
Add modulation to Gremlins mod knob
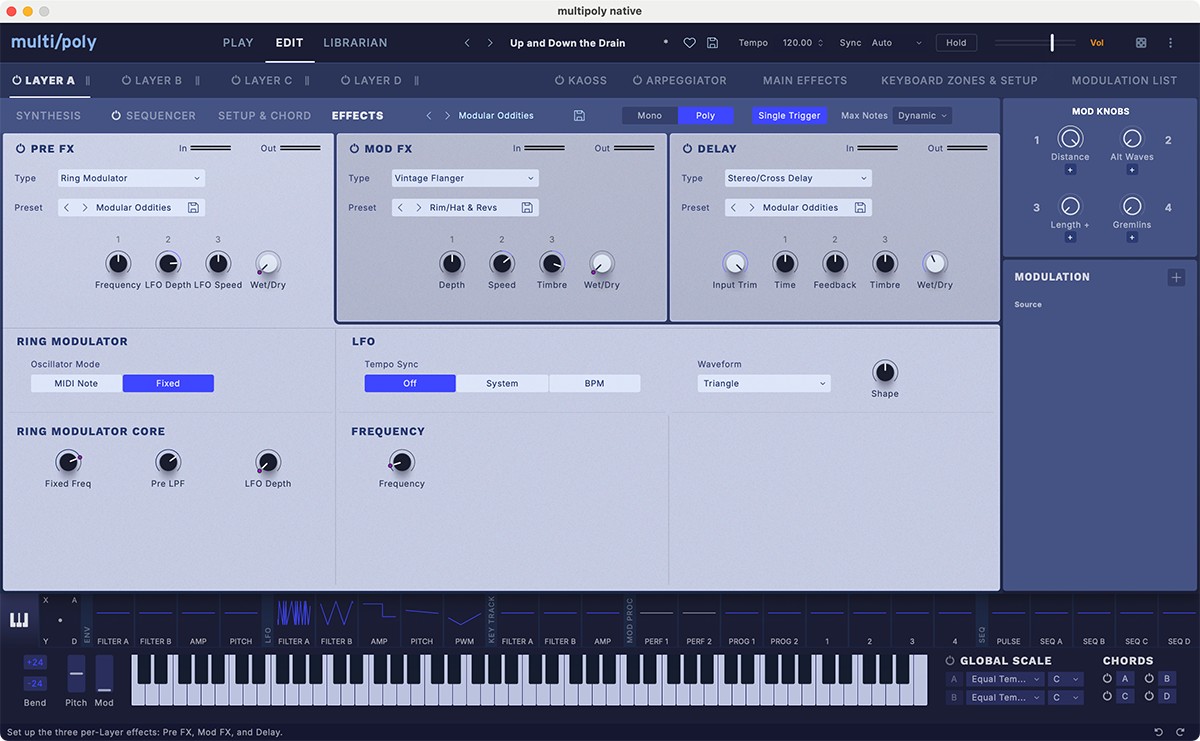pos(1132,238)
